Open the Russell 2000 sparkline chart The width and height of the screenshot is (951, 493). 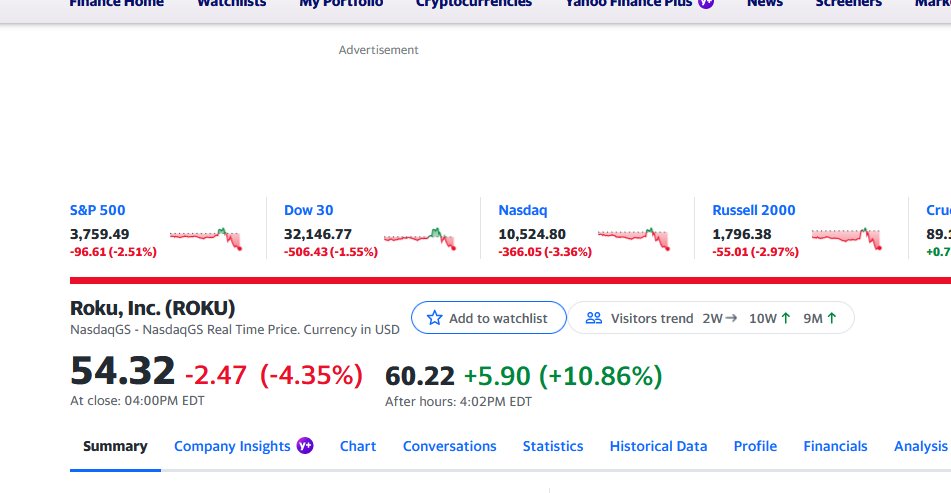(847, 239)
